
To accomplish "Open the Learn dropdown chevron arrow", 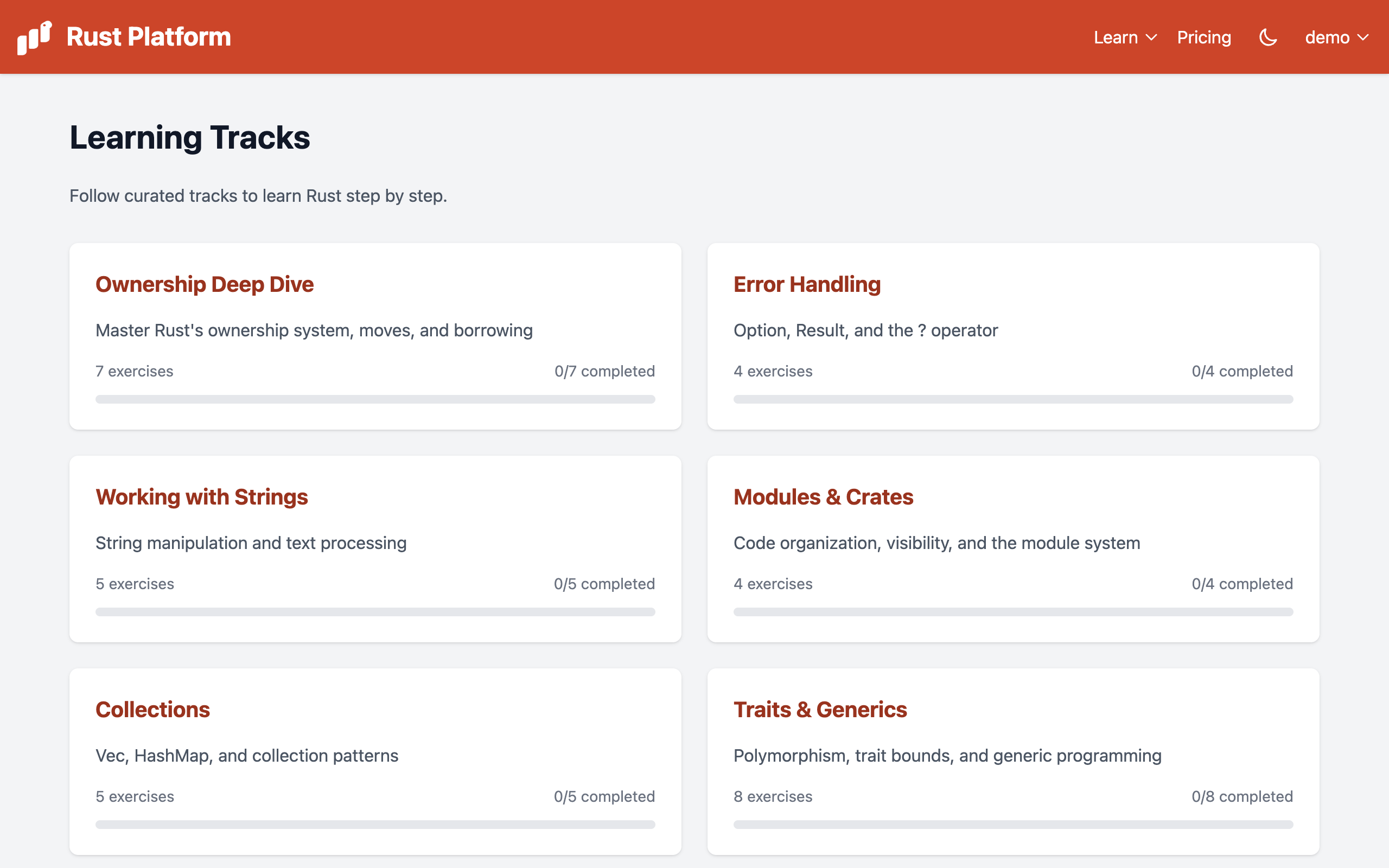I will point(1152,37).
